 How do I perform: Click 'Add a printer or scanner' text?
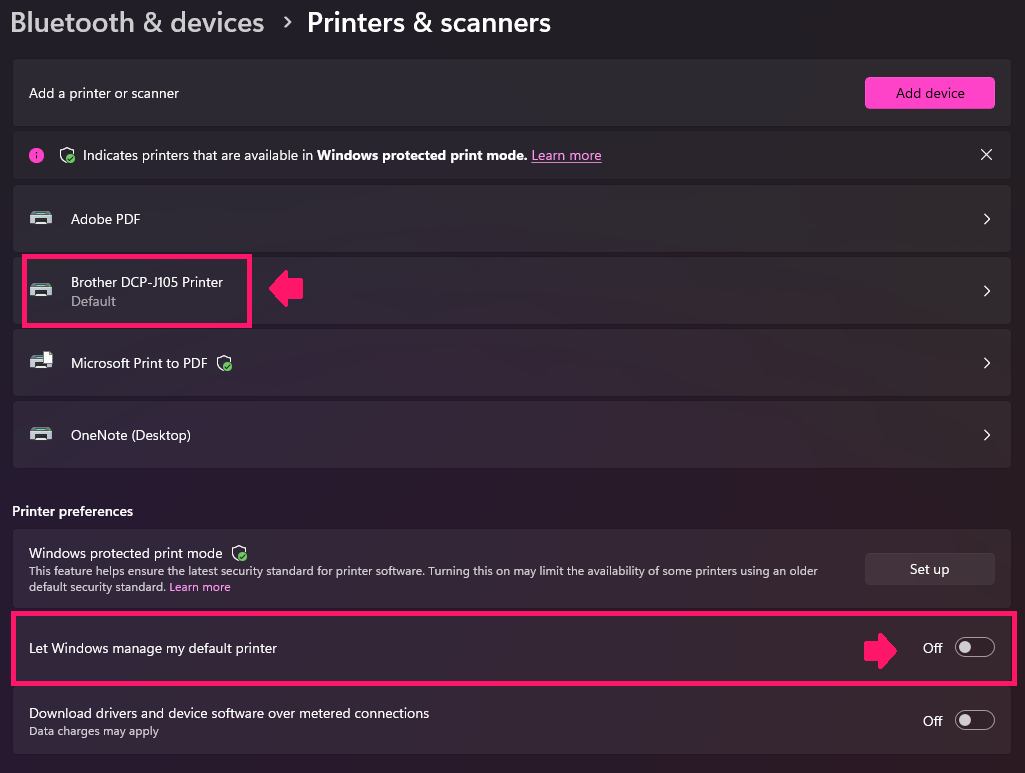104,93
